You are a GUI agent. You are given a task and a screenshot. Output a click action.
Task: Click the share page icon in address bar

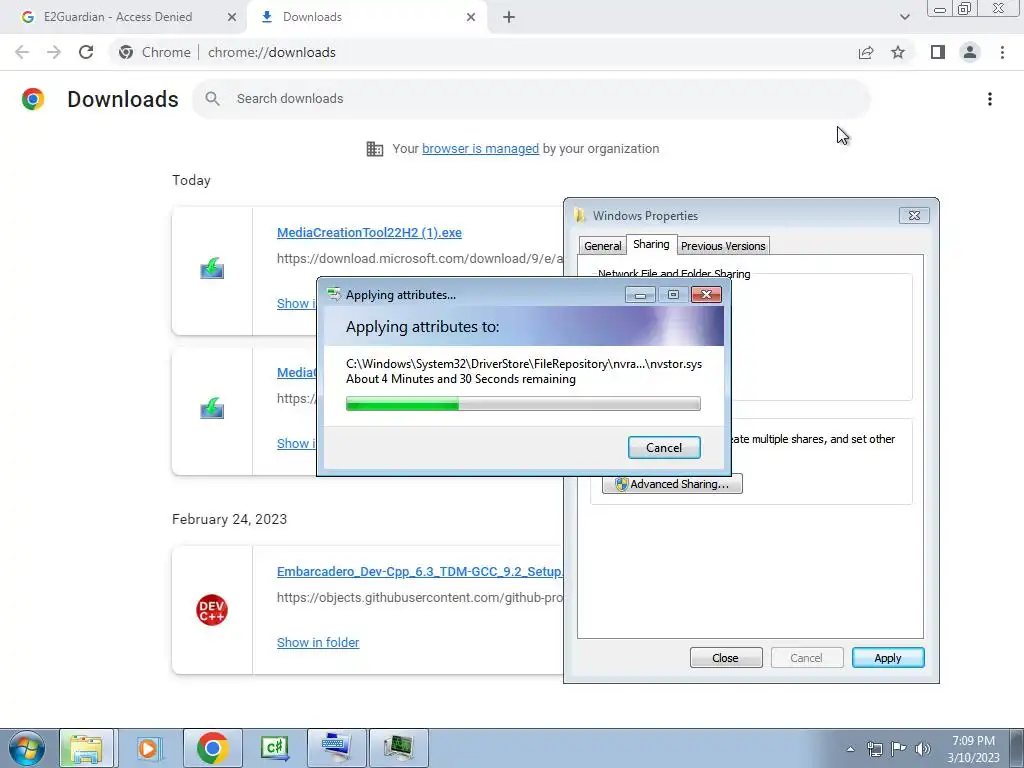click(866, 52)
